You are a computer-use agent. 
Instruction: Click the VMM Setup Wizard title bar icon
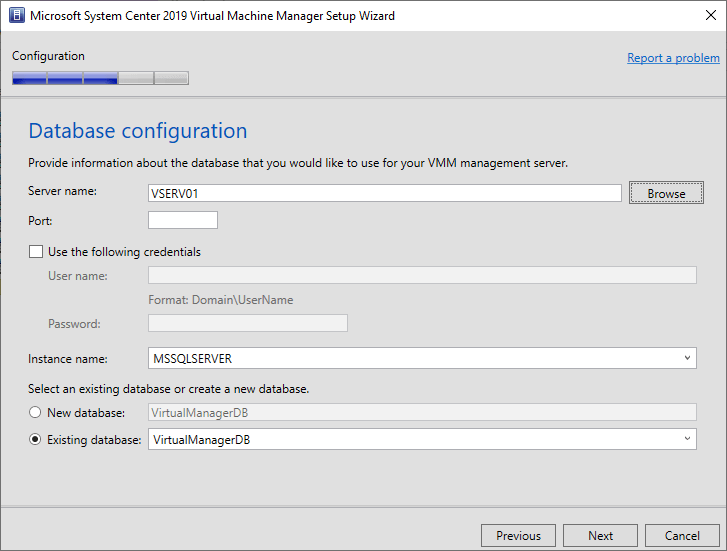[x=17, y=15]
